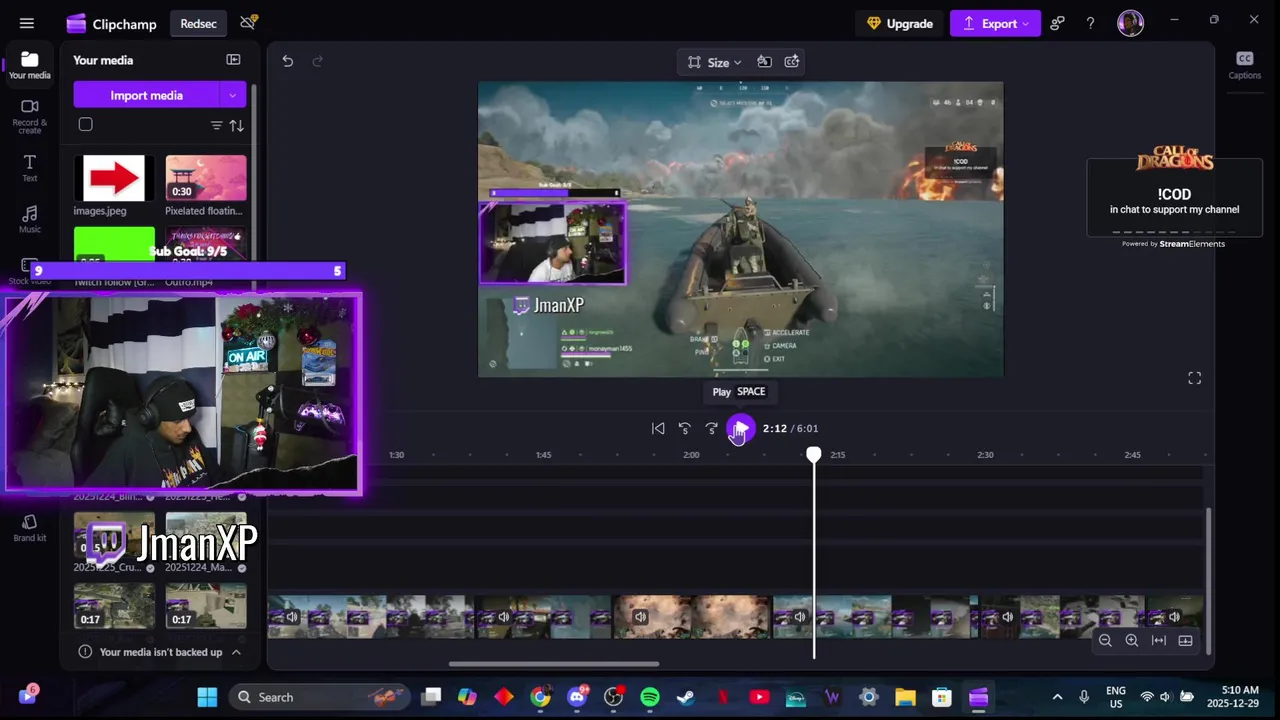1280x720 pixels.
Task: Undo the last edit
Action: click(288, 61)
